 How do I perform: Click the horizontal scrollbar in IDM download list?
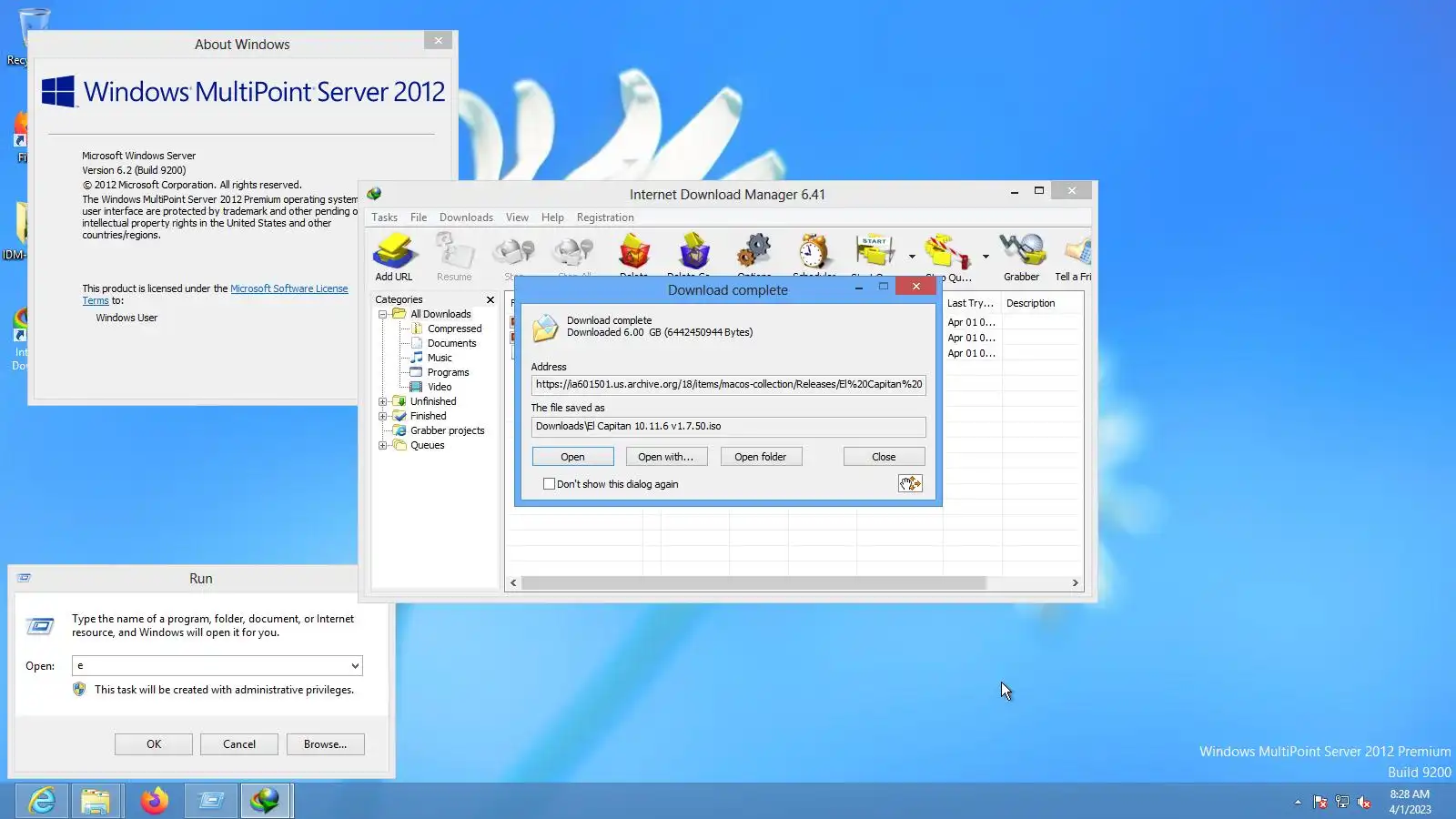(x=753, y=582)
